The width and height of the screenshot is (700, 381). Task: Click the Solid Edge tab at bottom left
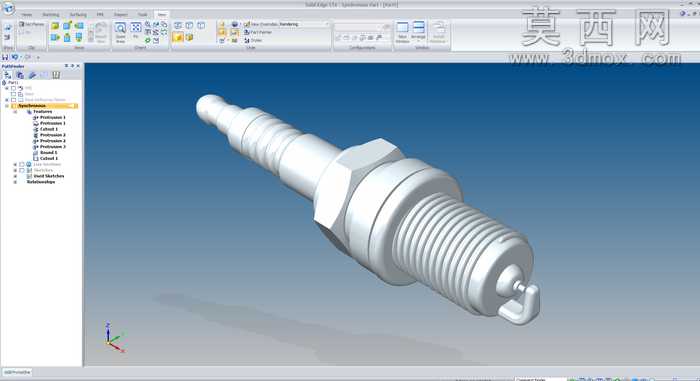tap(17, 372)
